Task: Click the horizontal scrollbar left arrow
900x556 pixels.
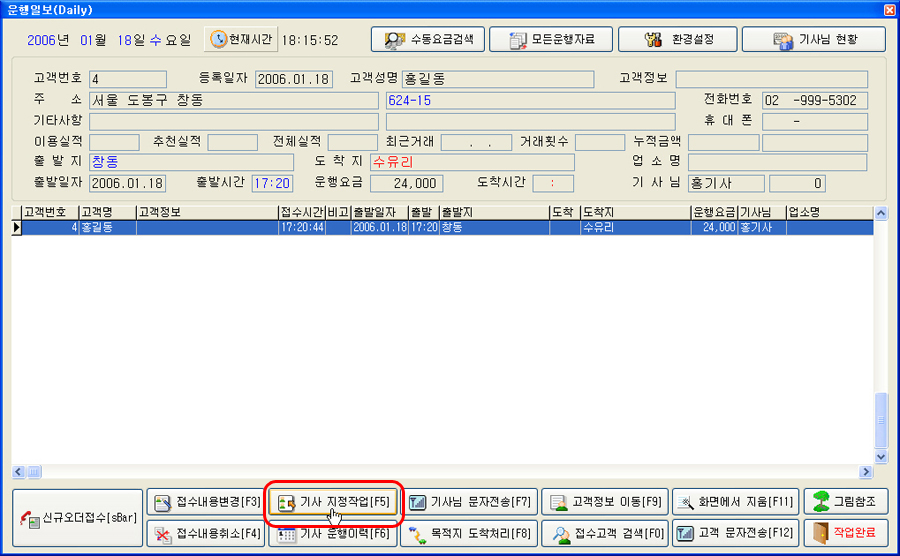Action: [18, 472]
